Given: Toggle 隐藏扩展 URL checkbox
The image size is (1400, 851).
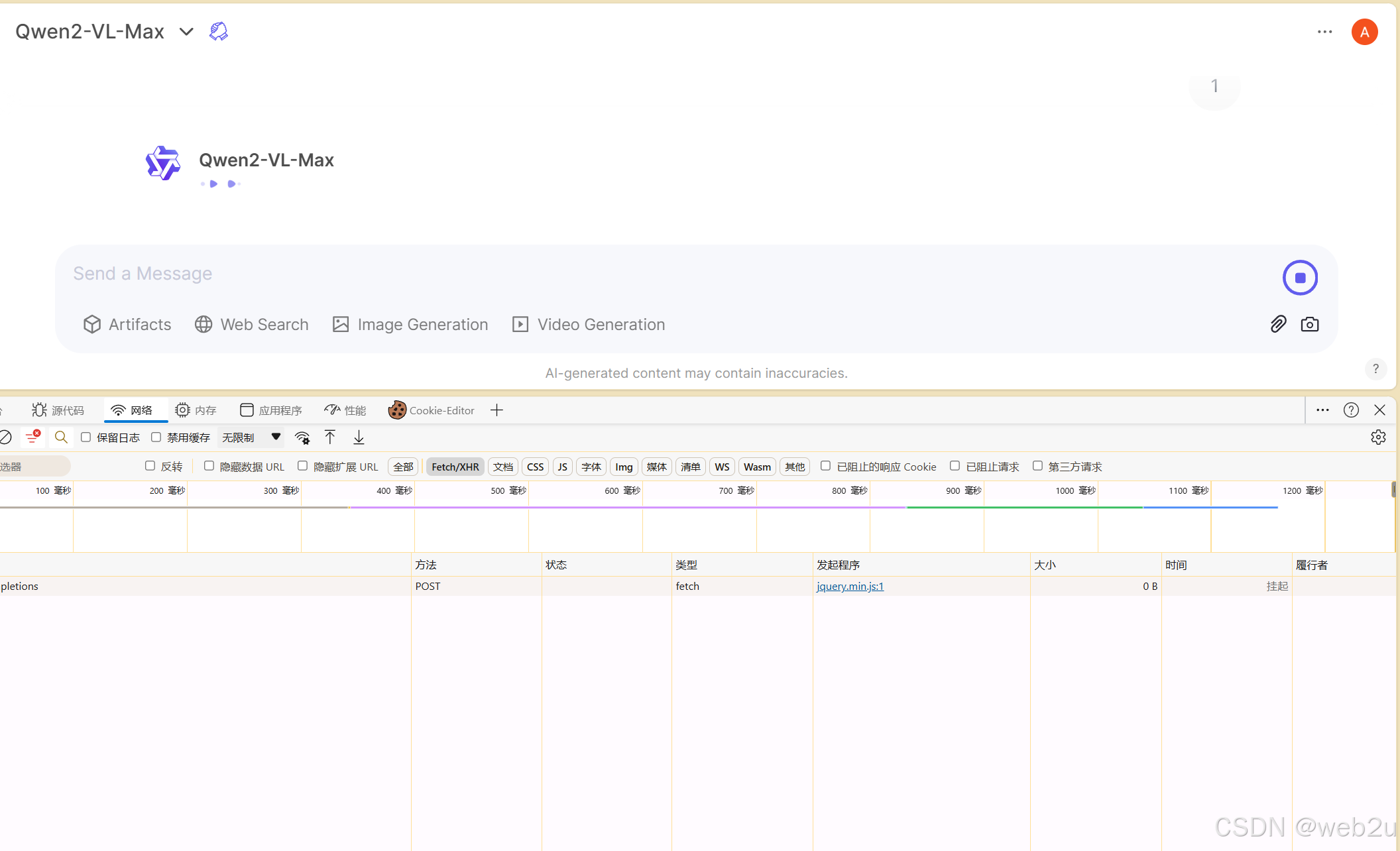Looking at the screenshot, I should click(302, 466).
